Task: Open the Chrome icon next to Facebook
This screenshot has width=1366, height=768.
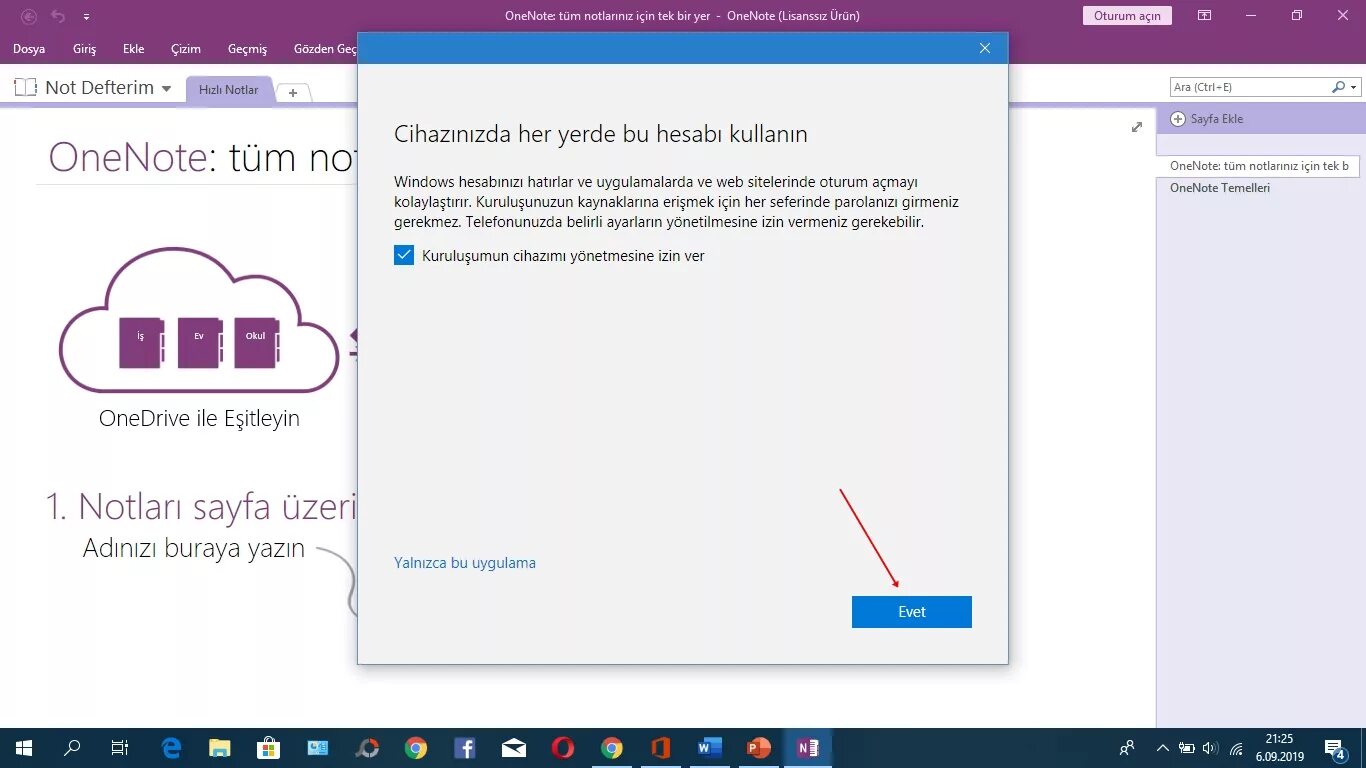Action: click(416, 748)
